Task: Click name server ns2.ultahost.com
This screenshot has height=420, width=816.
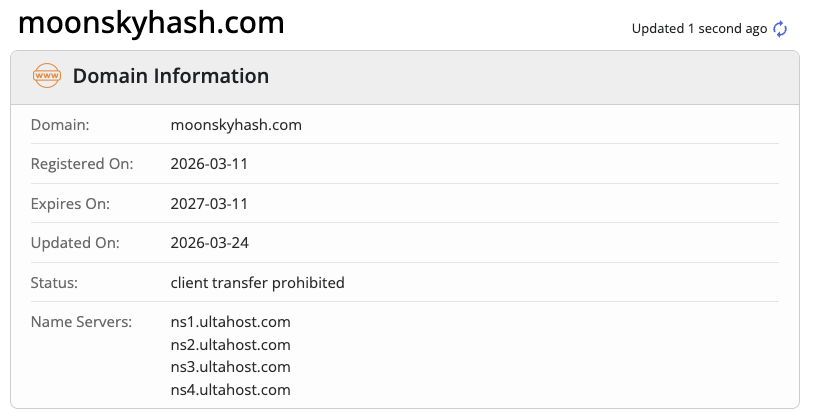Action: coord(231,345)
